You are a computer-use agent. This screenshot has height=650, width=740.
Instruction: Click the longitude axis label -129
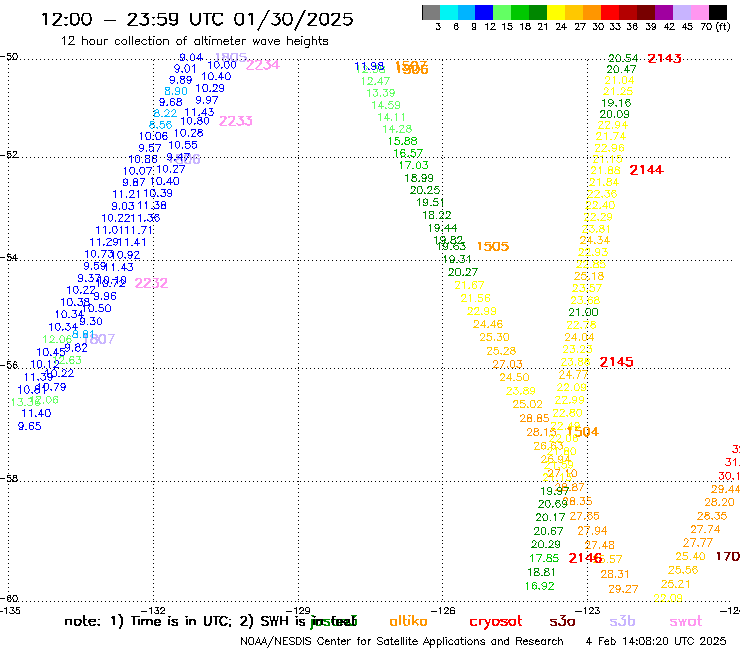pos(300,611)
